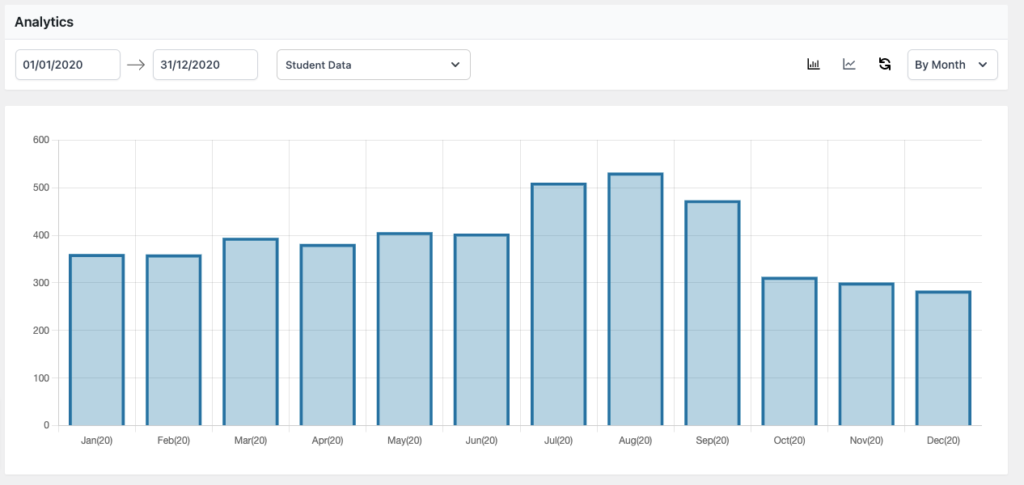
Task: Click the Jan(20) bar
Action: 97,340
